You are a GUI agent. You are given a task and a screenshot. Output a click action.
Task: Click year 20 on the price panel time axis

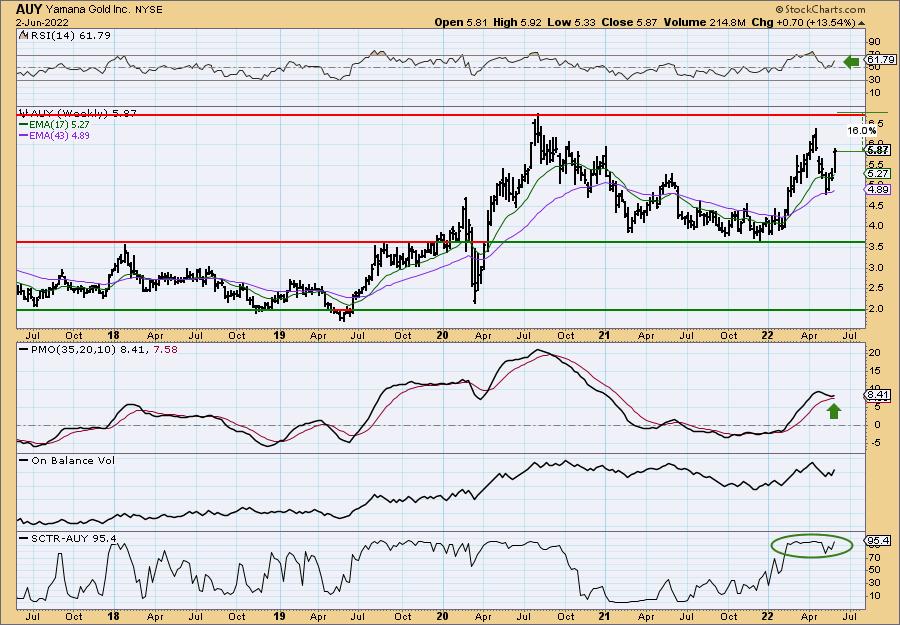[442, 335]
